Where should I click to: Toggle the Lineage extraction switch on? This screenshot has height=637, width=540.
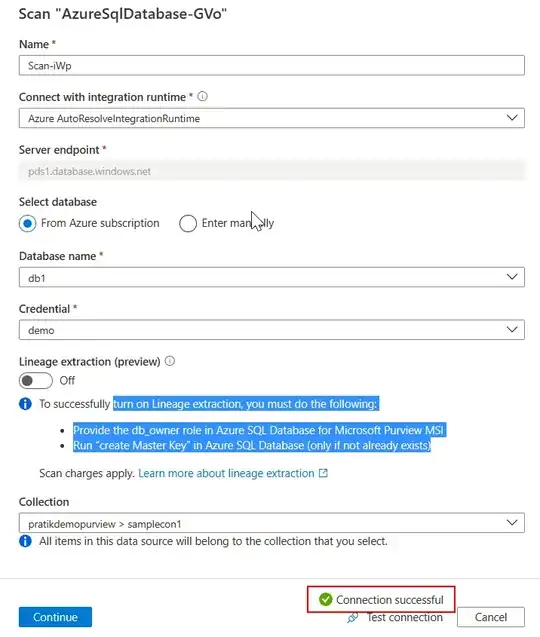36,381
